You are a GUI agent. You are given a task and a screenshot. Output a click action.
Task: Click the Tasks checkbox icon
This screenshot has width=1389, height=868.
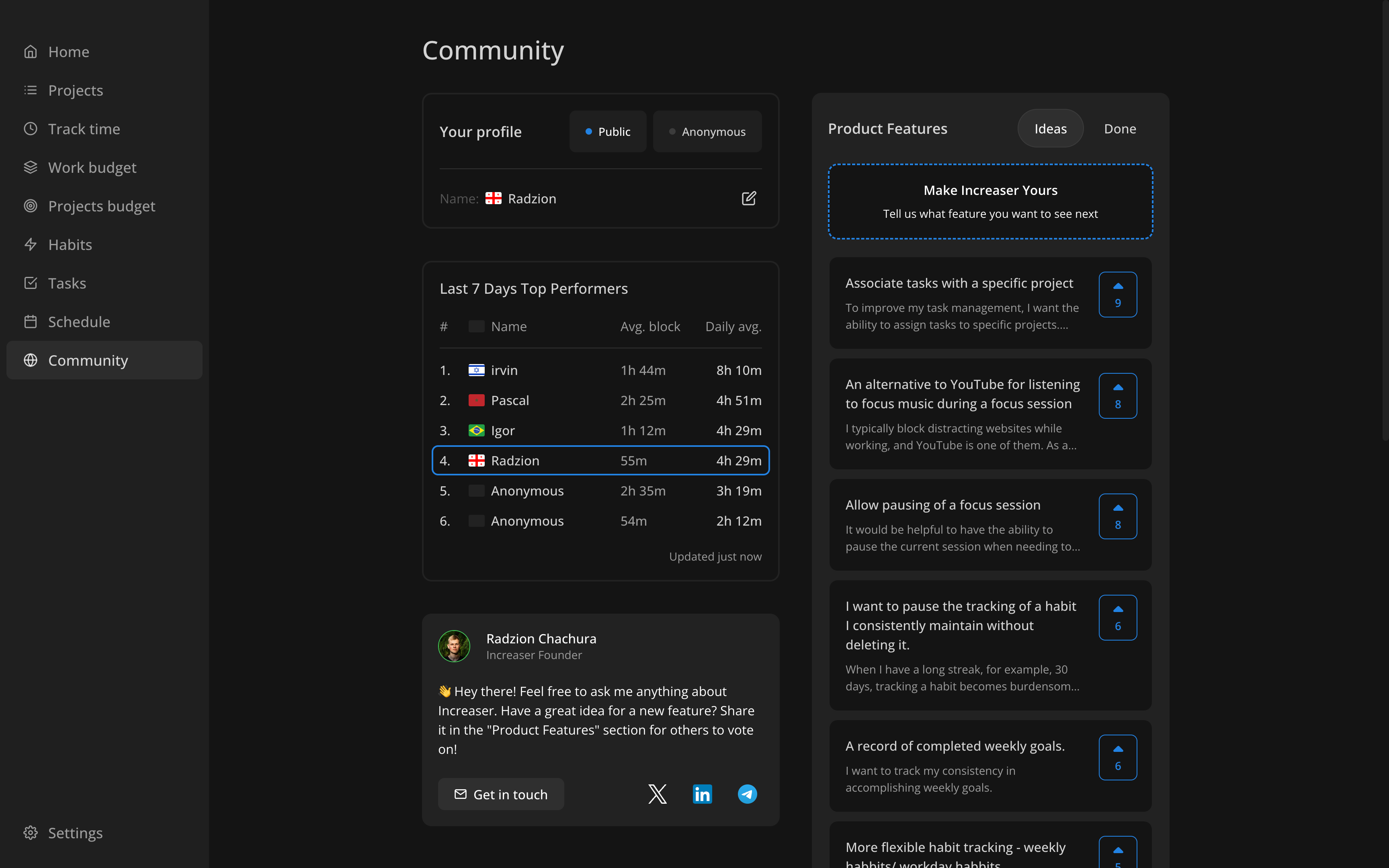tap(31, 283)
